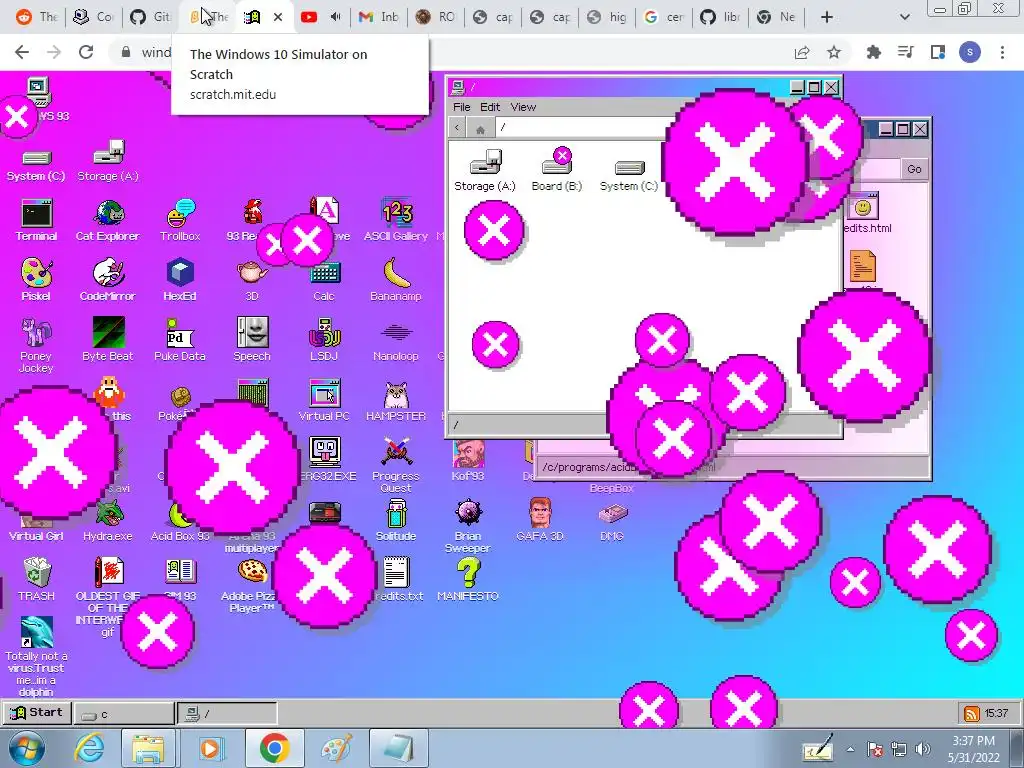This screenshot has width=1024, height=768.
Task: Open the Calc calculator icon
Action: 324,280
